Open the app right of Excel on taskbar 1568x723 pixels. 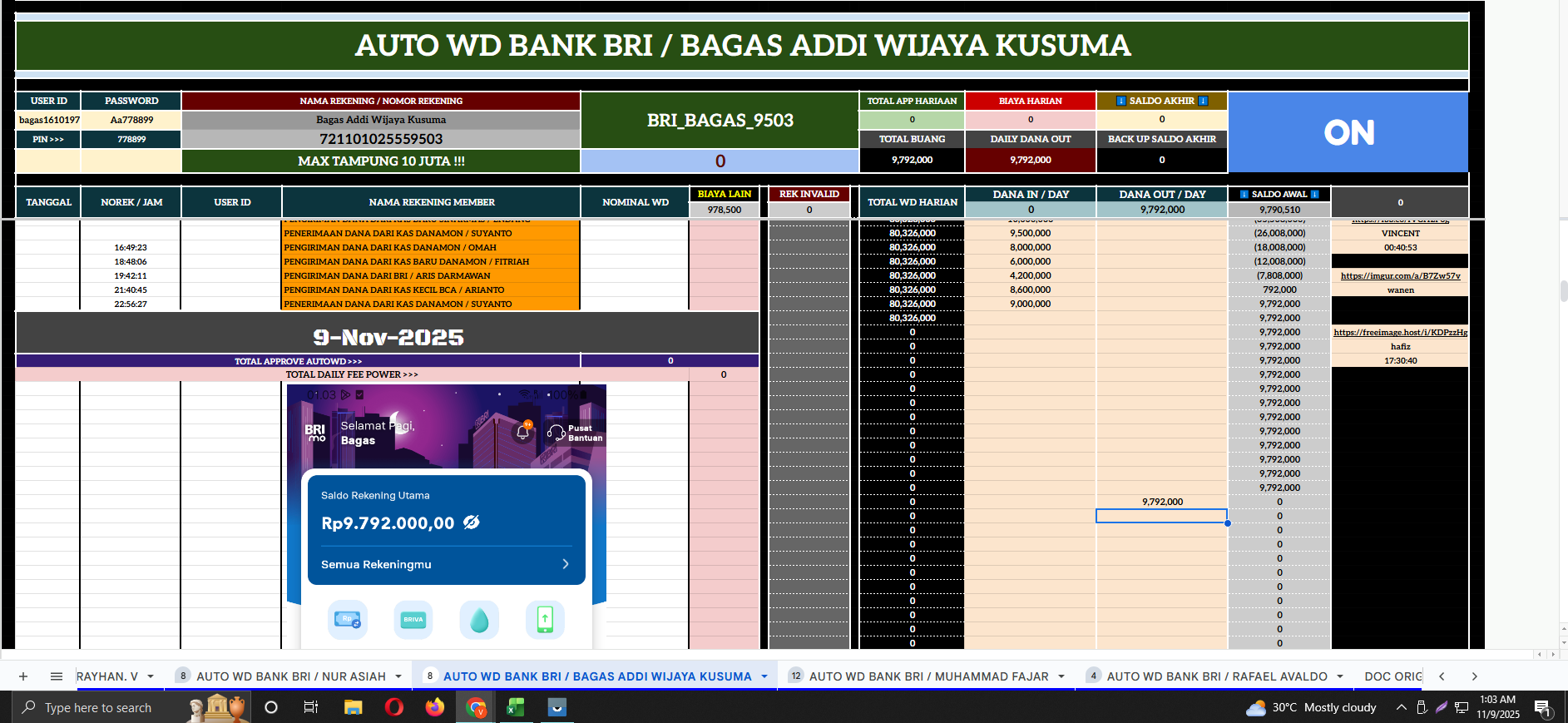pyautogui.click(x=556, y=707)
